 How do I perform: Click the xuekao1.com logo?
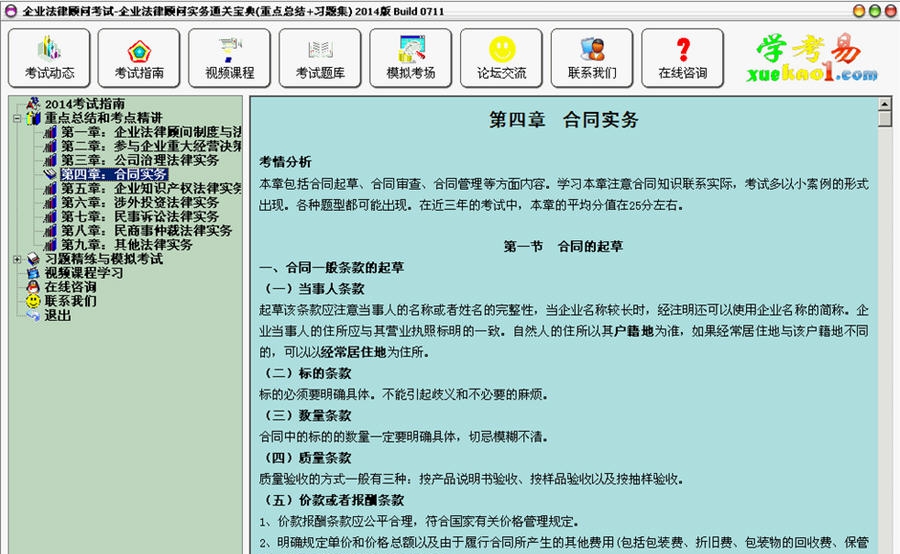coord(812,57)
